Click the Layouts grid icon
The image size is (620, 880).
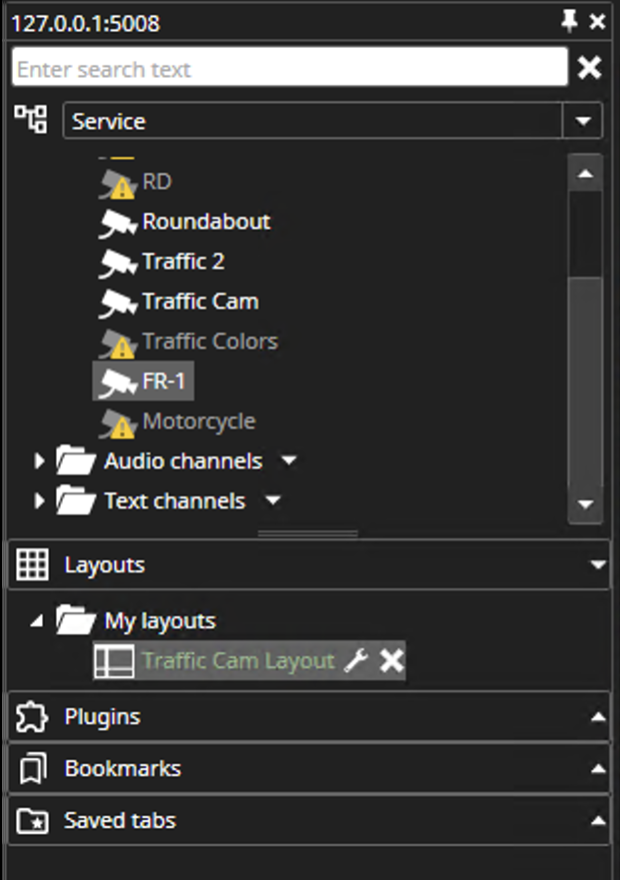(33, 564)
